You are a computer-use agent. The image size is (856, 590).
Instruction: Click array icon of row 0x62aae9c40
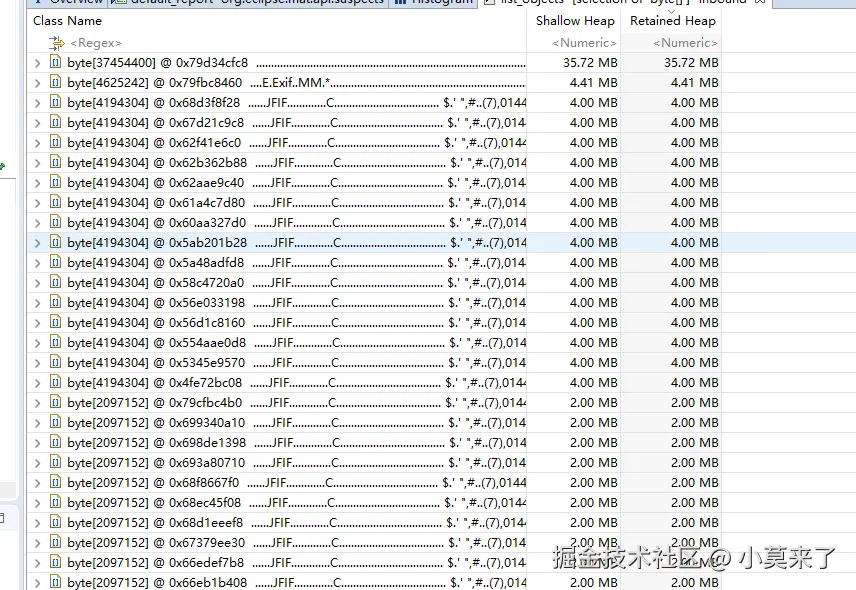tap(55, 182)
